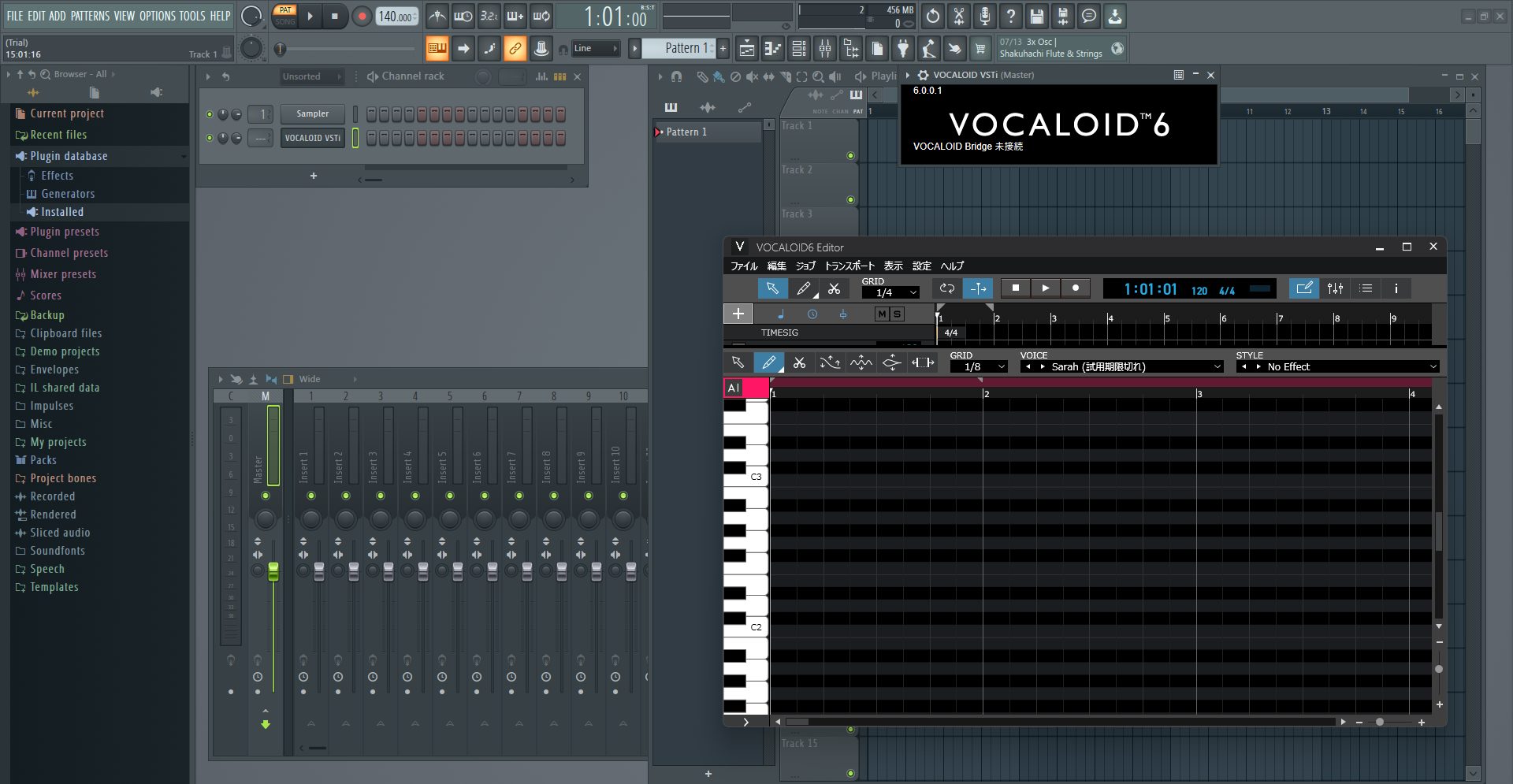Mute the VOCALOID VSTi channel in Channel rack
The height and width of the screenshot is (784, 1513).
(x=210, y=138)
